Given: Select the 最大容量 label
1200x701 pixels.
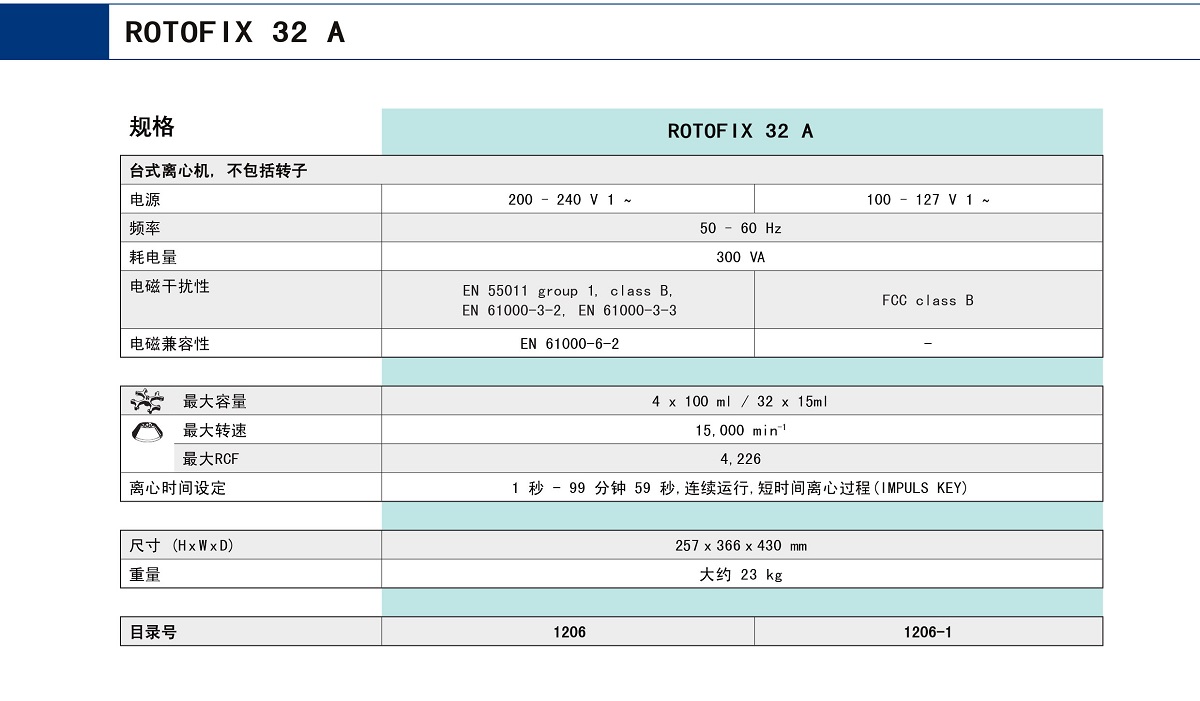Looking at the screenshot, I should [215, 402].
